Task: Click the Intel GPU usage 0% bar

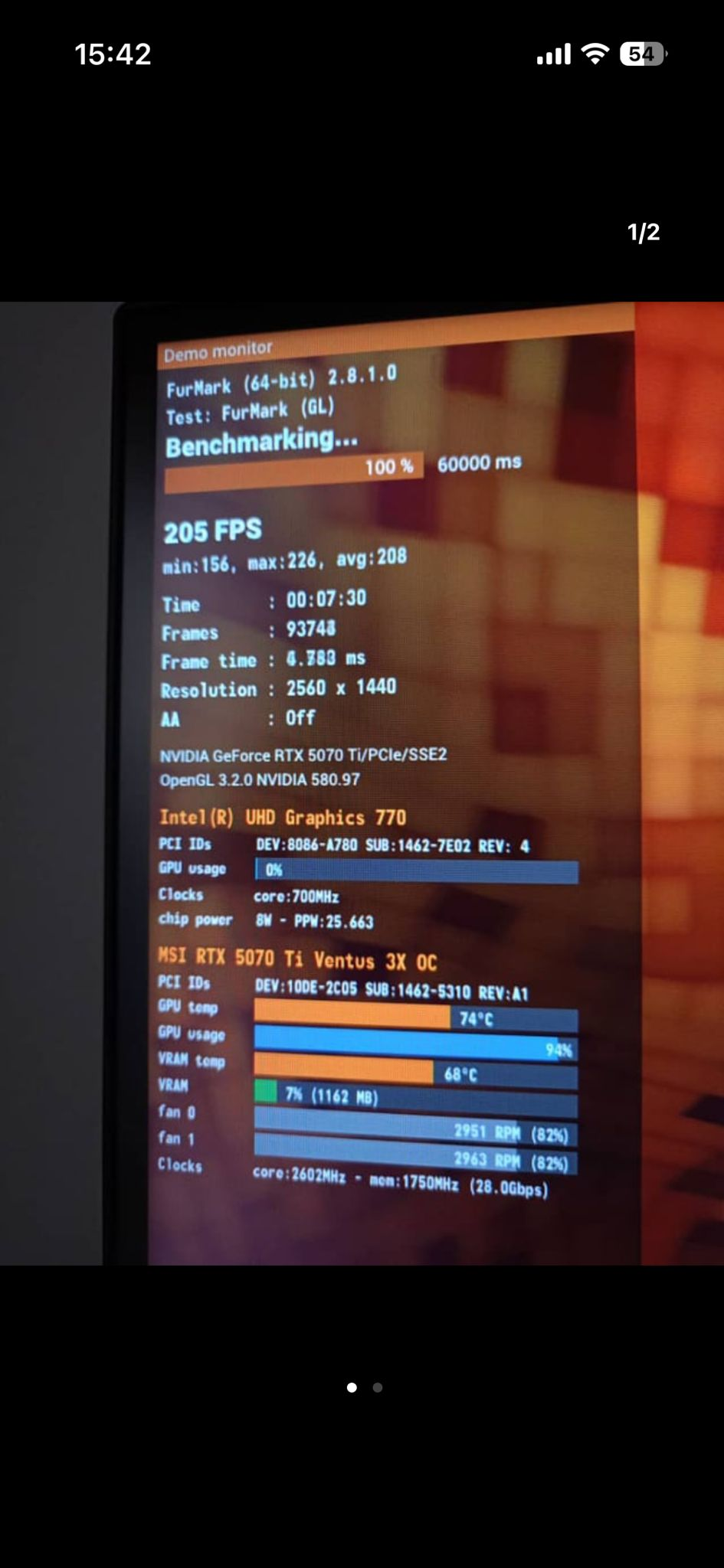Action: coord(417,871)
